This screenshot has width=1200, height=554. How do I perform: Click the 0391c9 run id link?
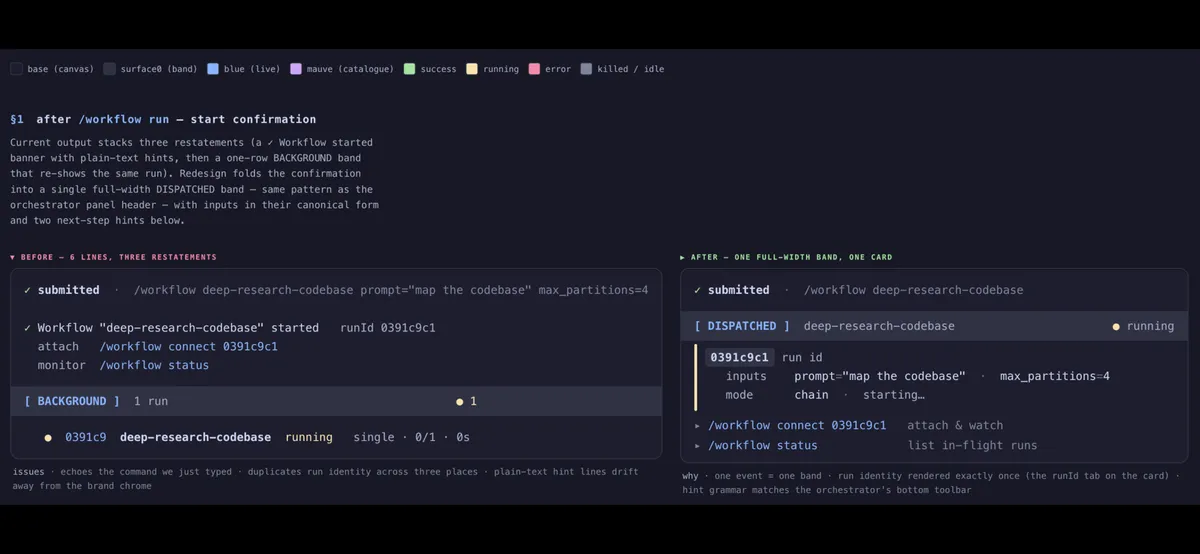[86, 437]
